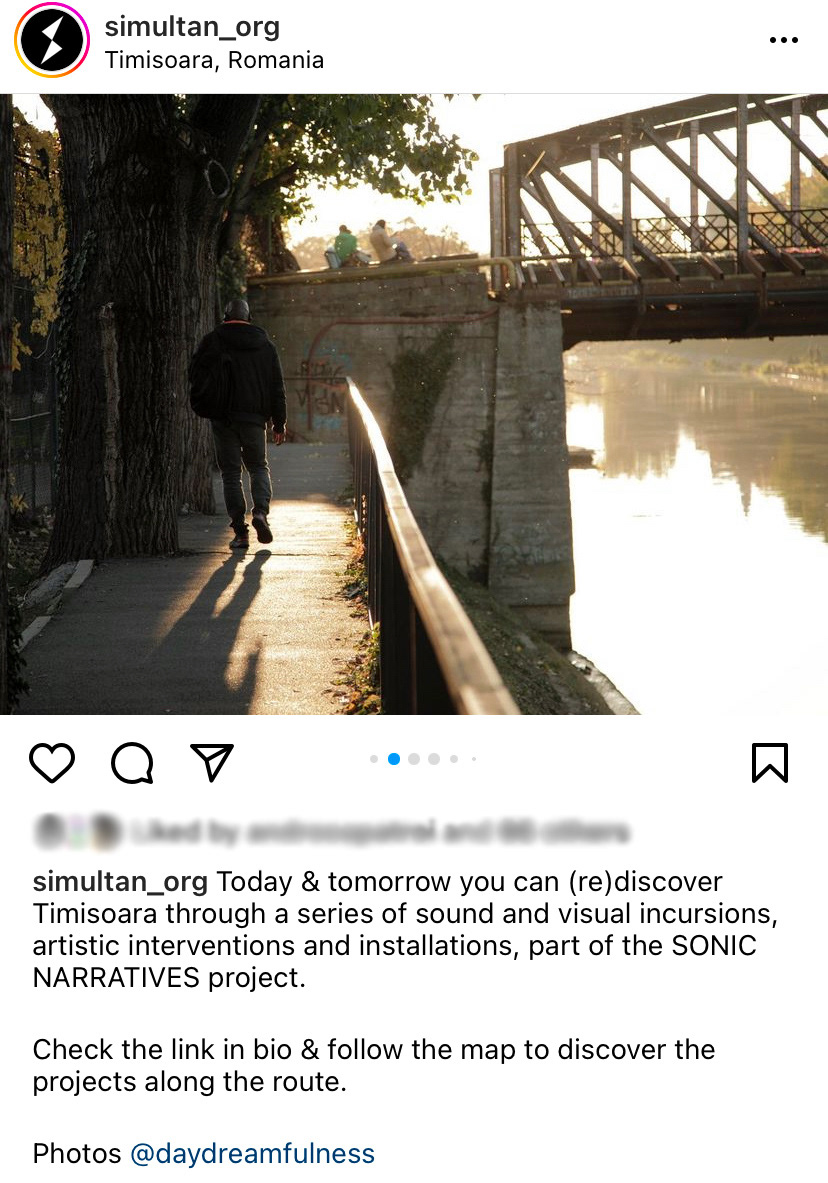Image resolution: width=828 pixels, height=1183 pixels.
Task: Share post using the paper plane icon
Action: (211, 762)
